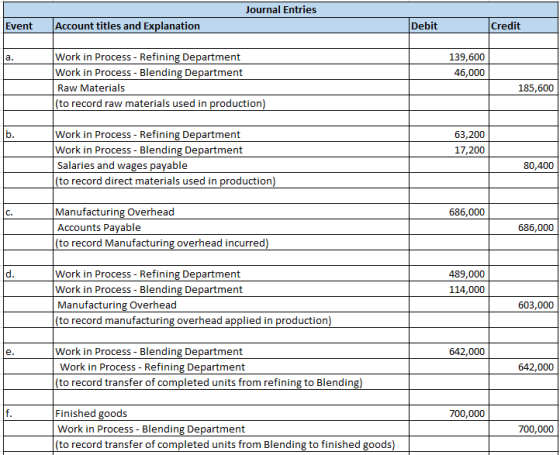Select debit amount 17,200

click(x=449, y=150)
